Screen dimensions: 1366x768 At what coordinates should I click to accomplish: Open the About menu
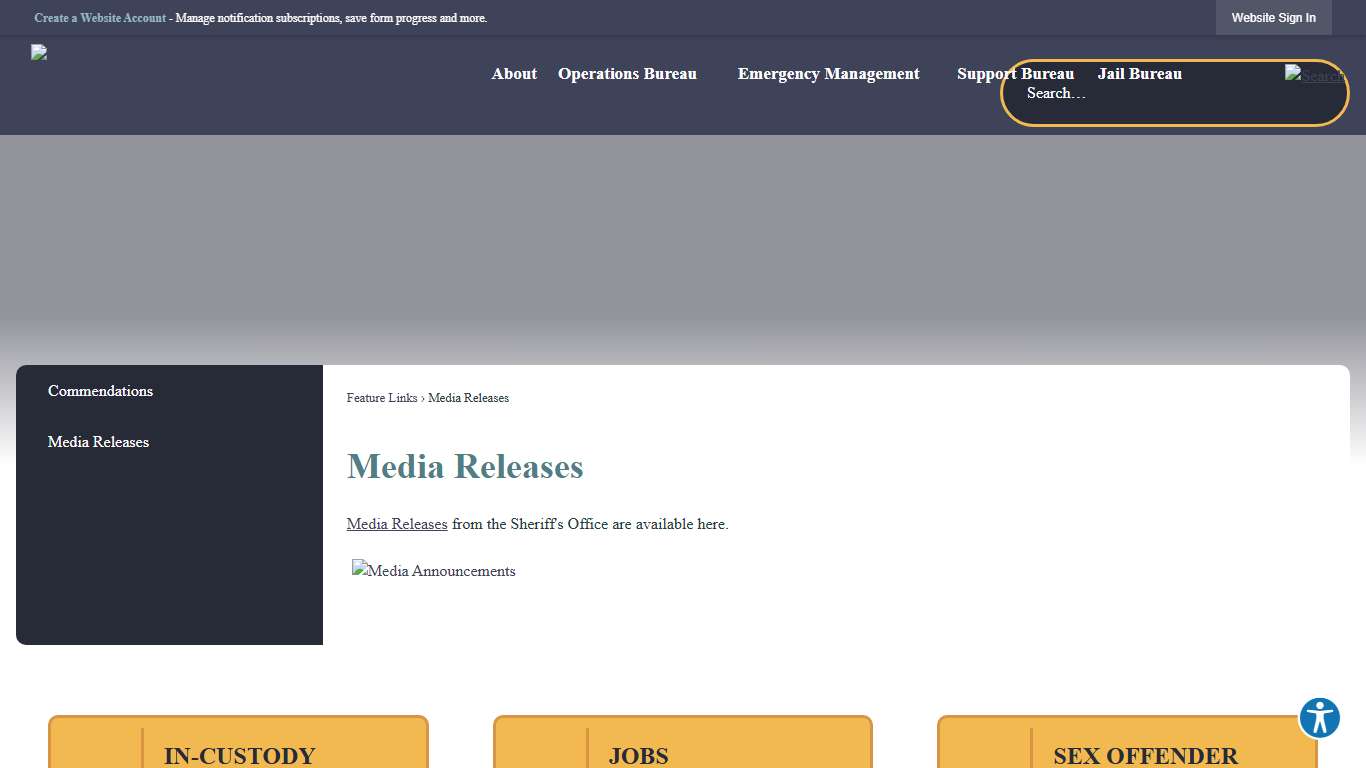pyautogui.click(x=514, y=73)
